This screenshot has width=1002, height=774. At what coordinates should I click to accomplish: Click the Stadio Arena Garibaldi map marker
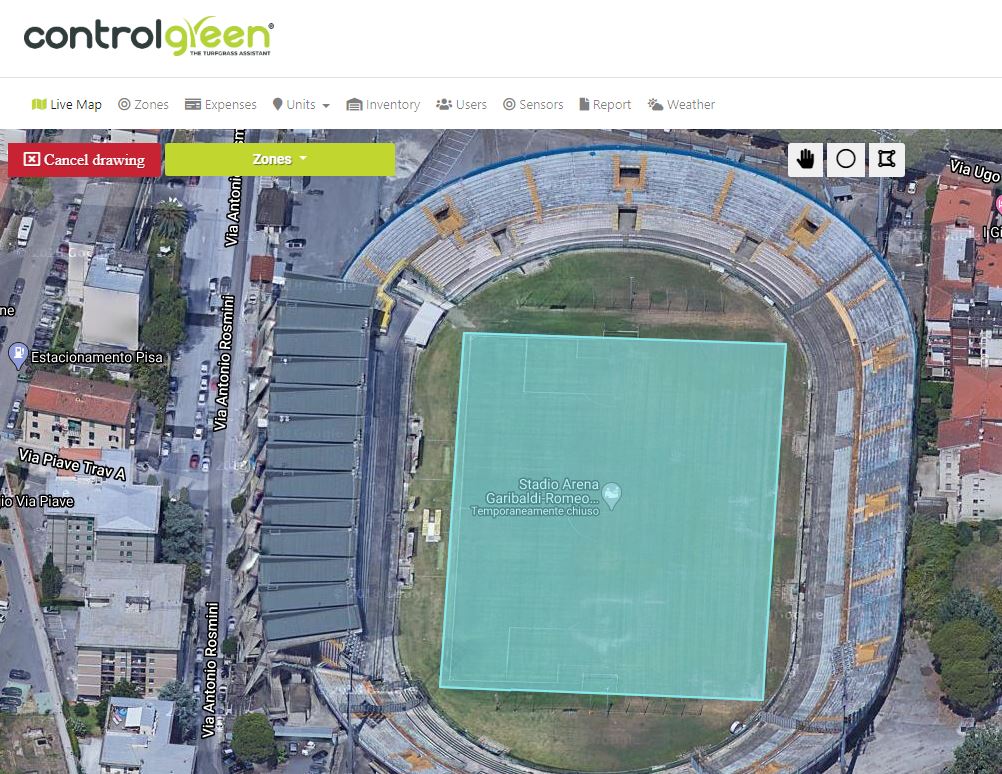[x=612, y=495]
